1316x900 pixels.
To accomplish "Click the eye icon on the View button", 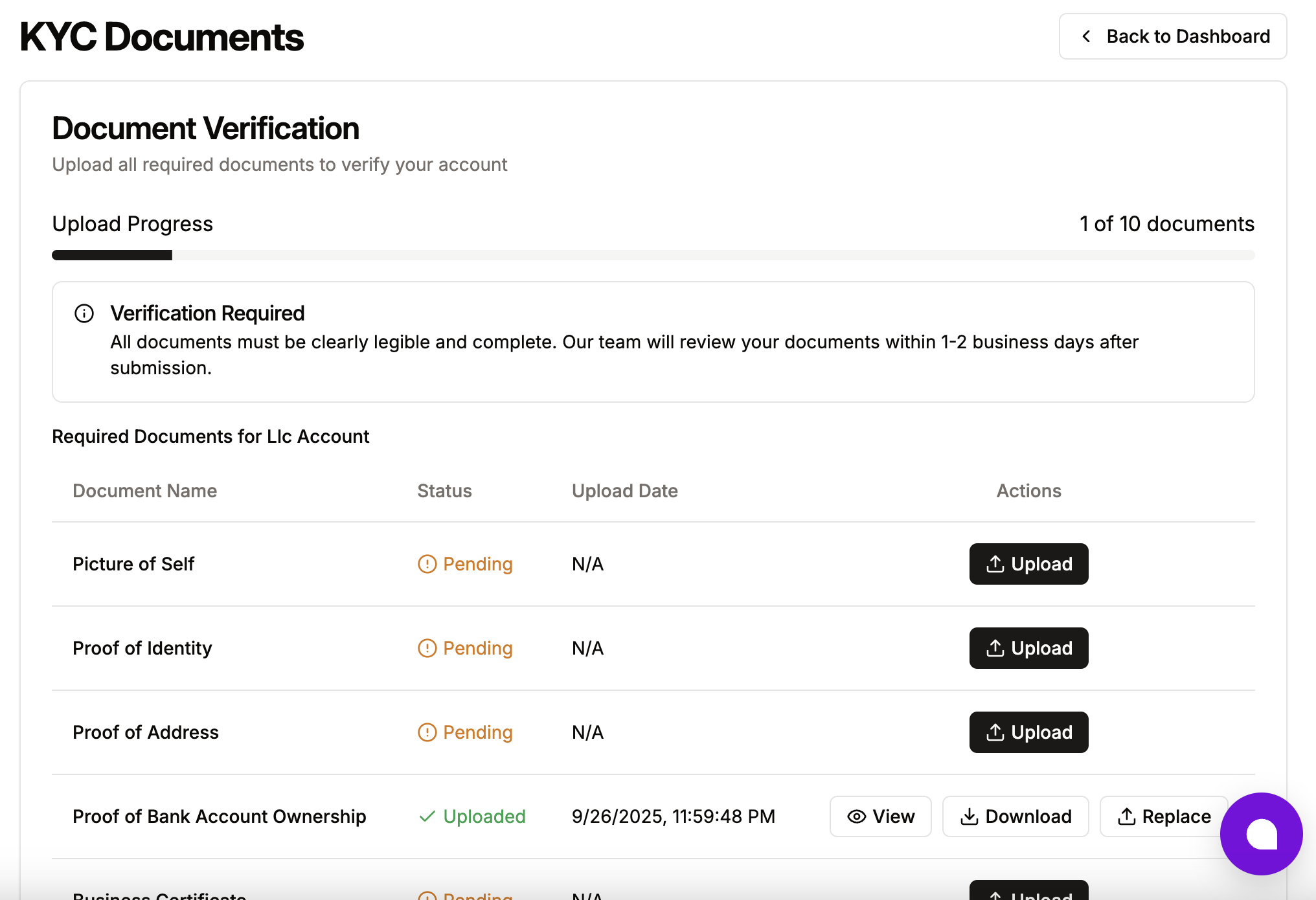I will (856, 816).
